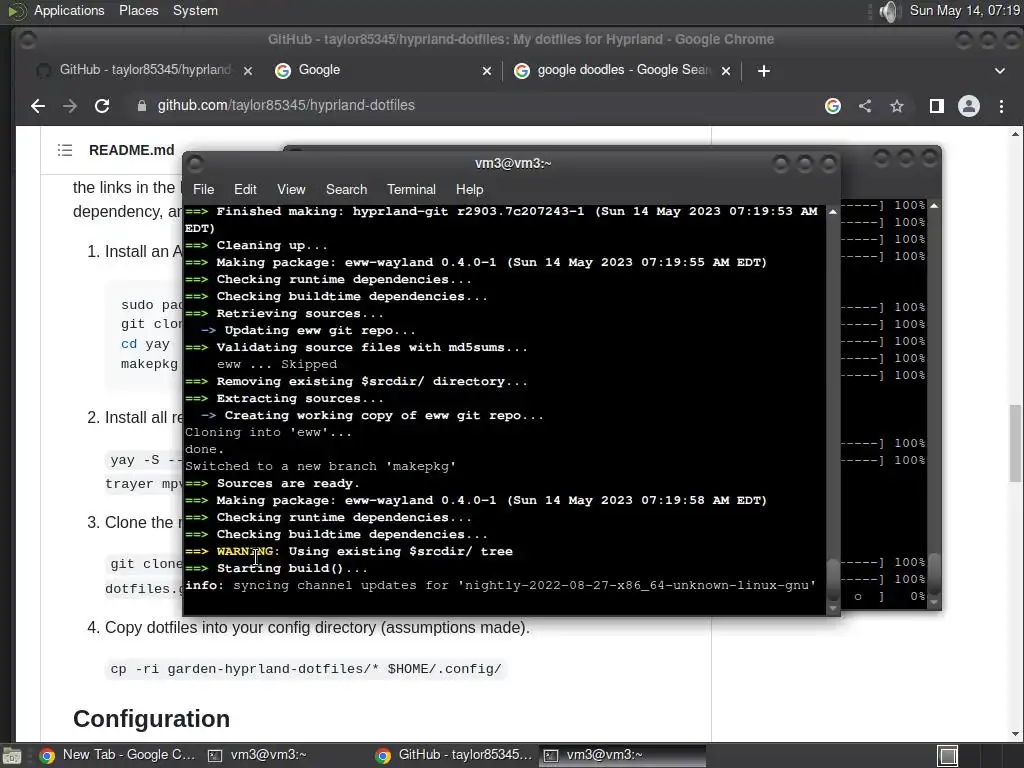Click the terminal window menu button at top-left
The image size is (1024, 768).
tap(195, 163)
